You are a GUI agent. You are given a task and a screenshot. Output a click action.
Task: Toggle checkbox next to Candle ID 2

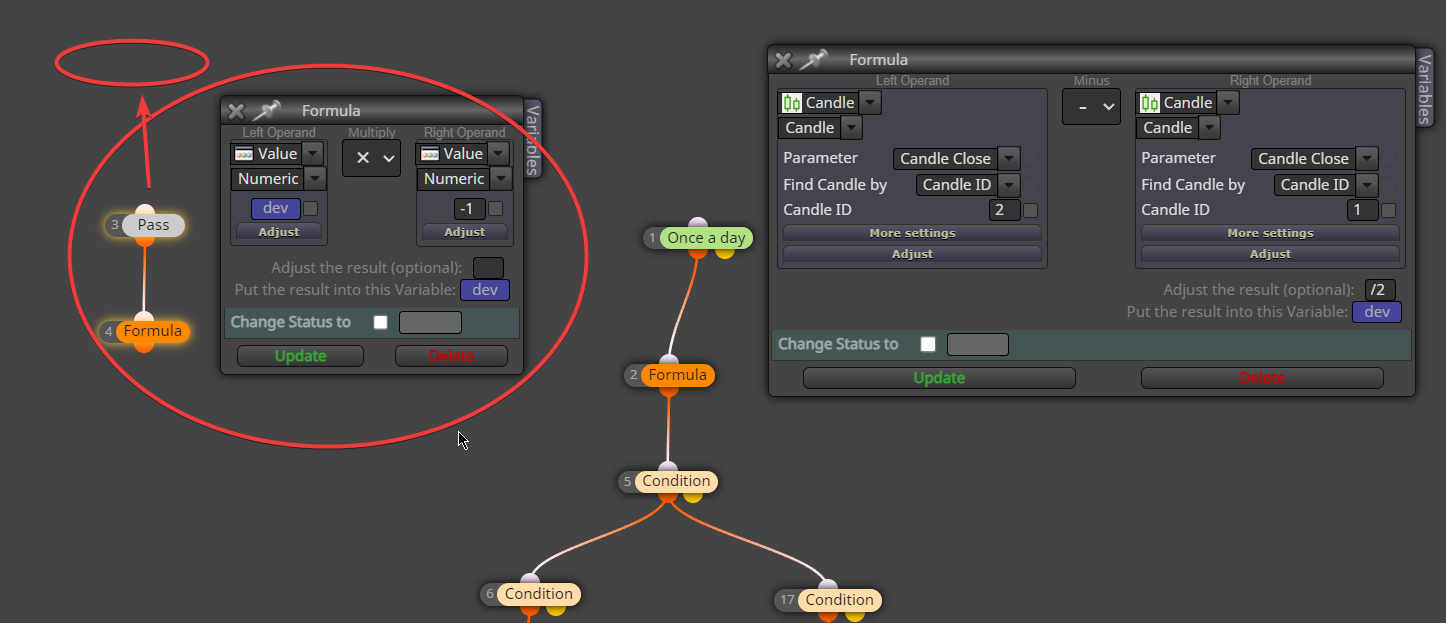(1031, 210)
